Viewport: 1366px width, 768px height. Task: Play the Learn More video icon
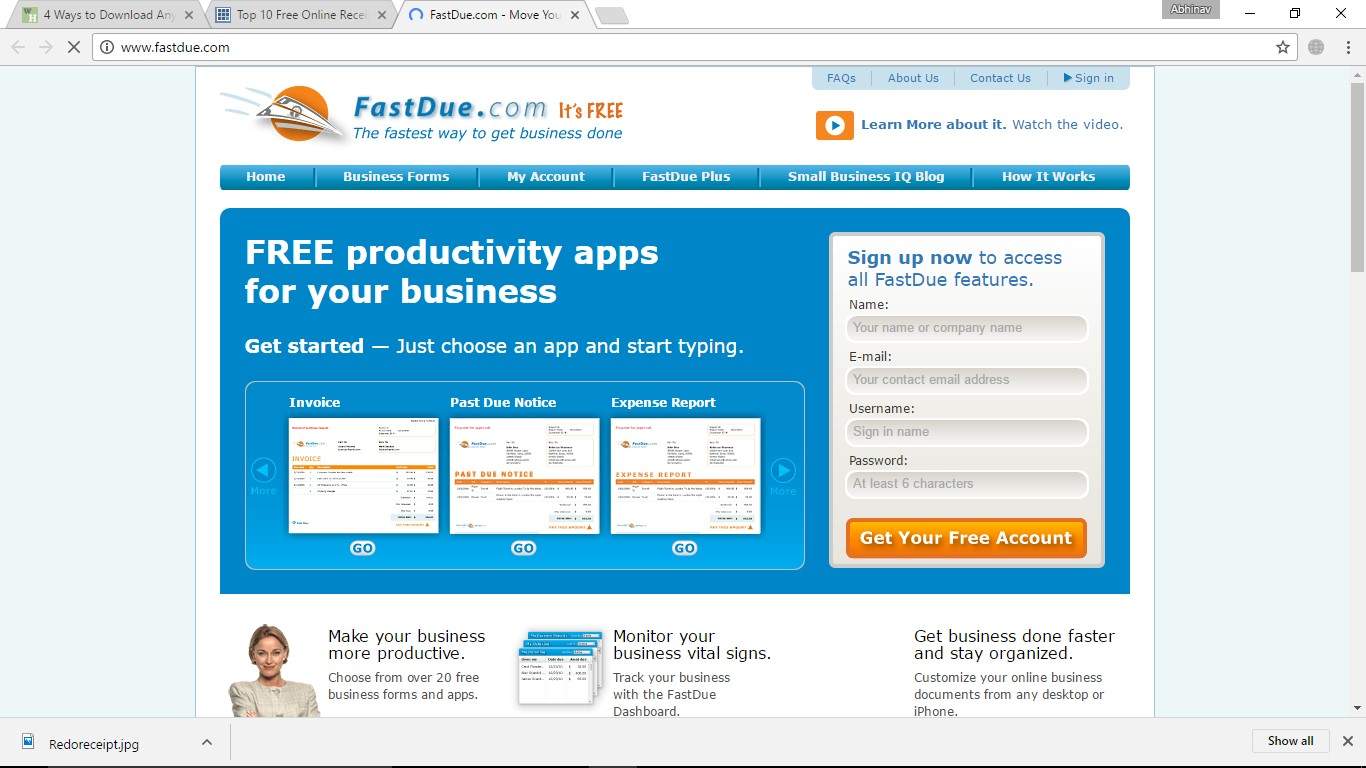point(834,125)
